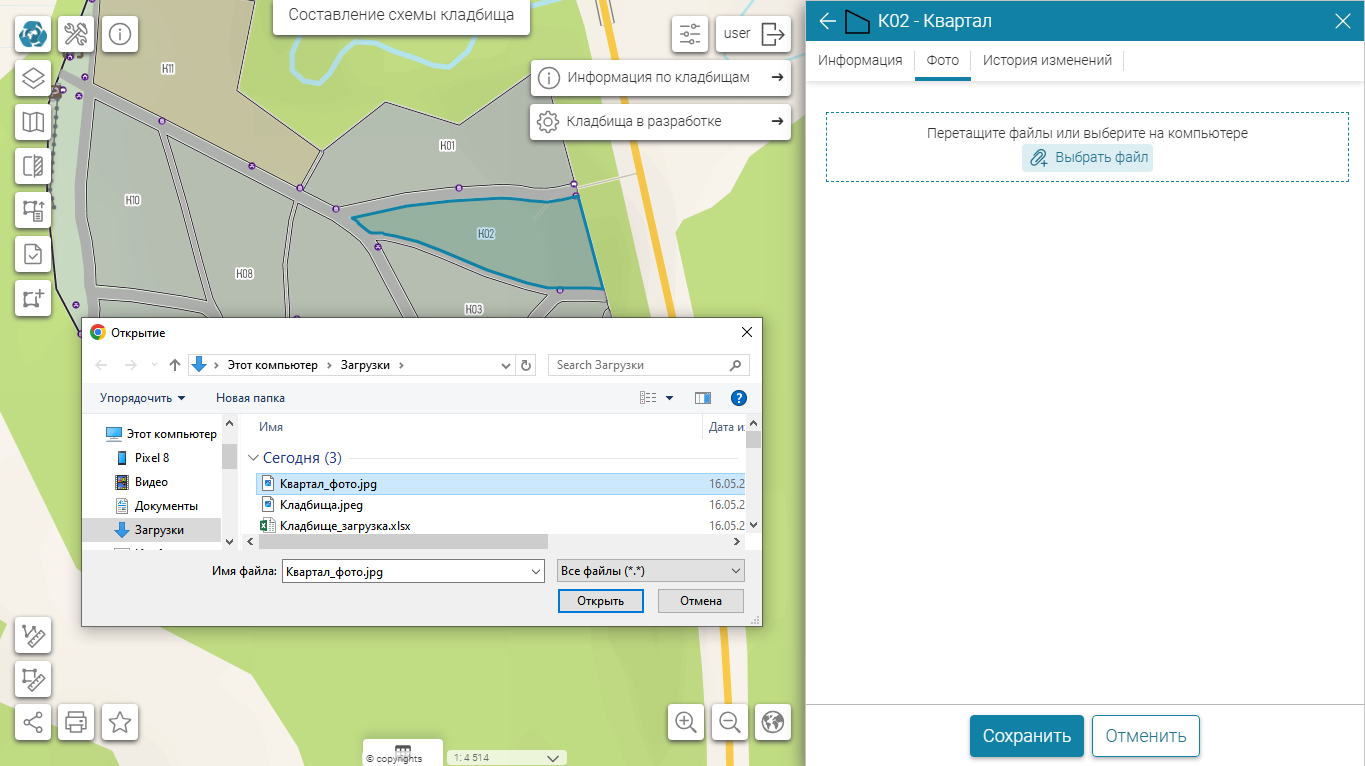Viewport: 1365px width, 766px height.
Task: Open map filter settings sliders icon
Action: tap(690, 34)
